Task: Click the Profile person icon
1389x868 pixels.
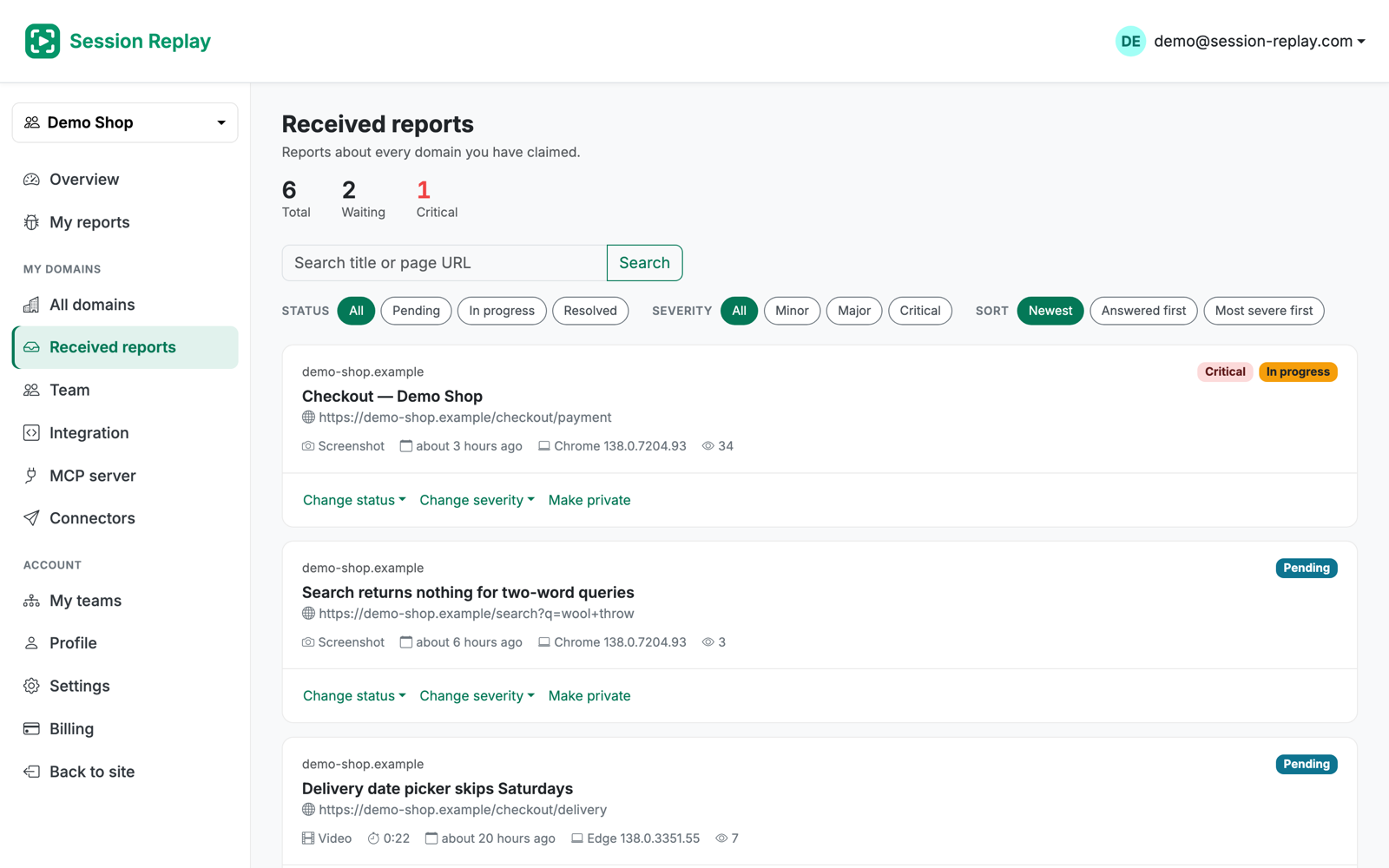Action: (x=31, y=643)
